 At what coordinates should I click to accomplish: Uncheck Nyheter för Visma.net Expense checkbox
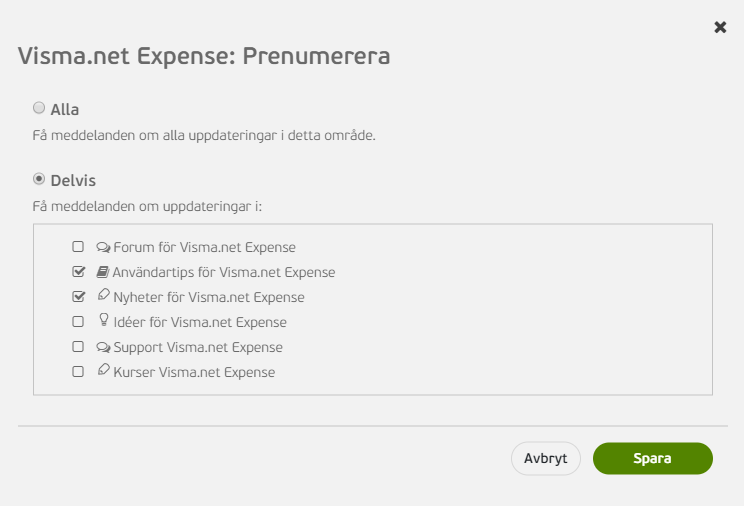[78, 297]
